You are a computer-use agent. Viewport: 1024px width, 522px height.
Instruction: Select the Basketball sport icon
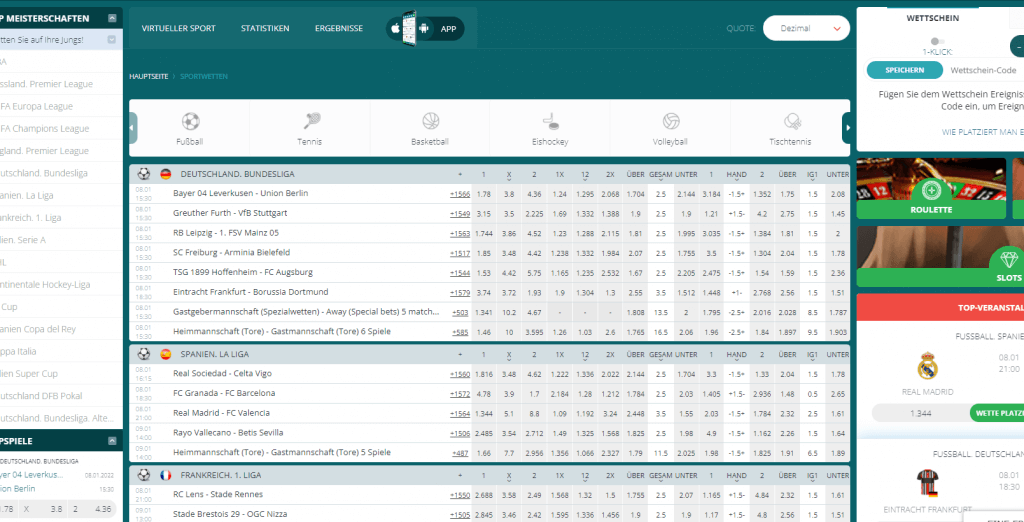point(431,122)
